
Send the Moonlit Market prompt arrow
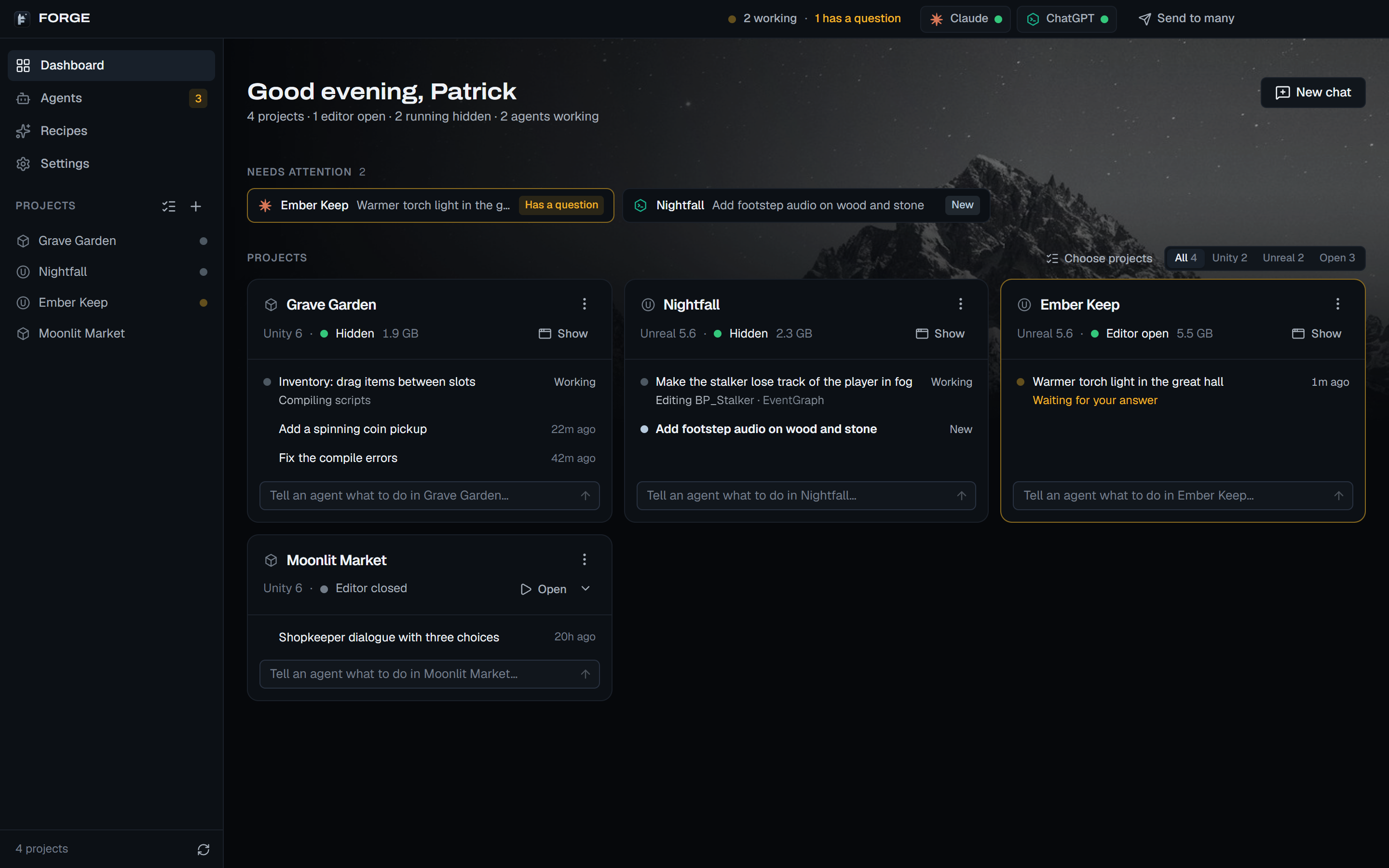[585, 674]
